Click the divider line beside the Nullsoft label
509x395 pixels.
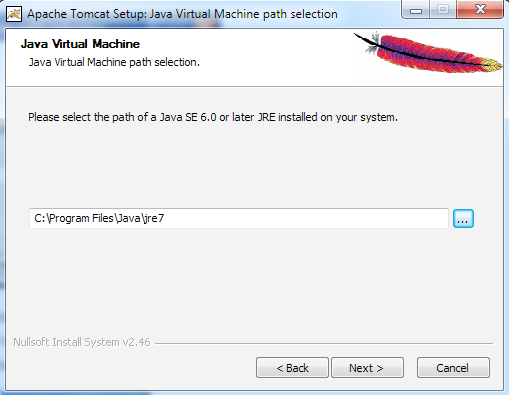(324, 343)
